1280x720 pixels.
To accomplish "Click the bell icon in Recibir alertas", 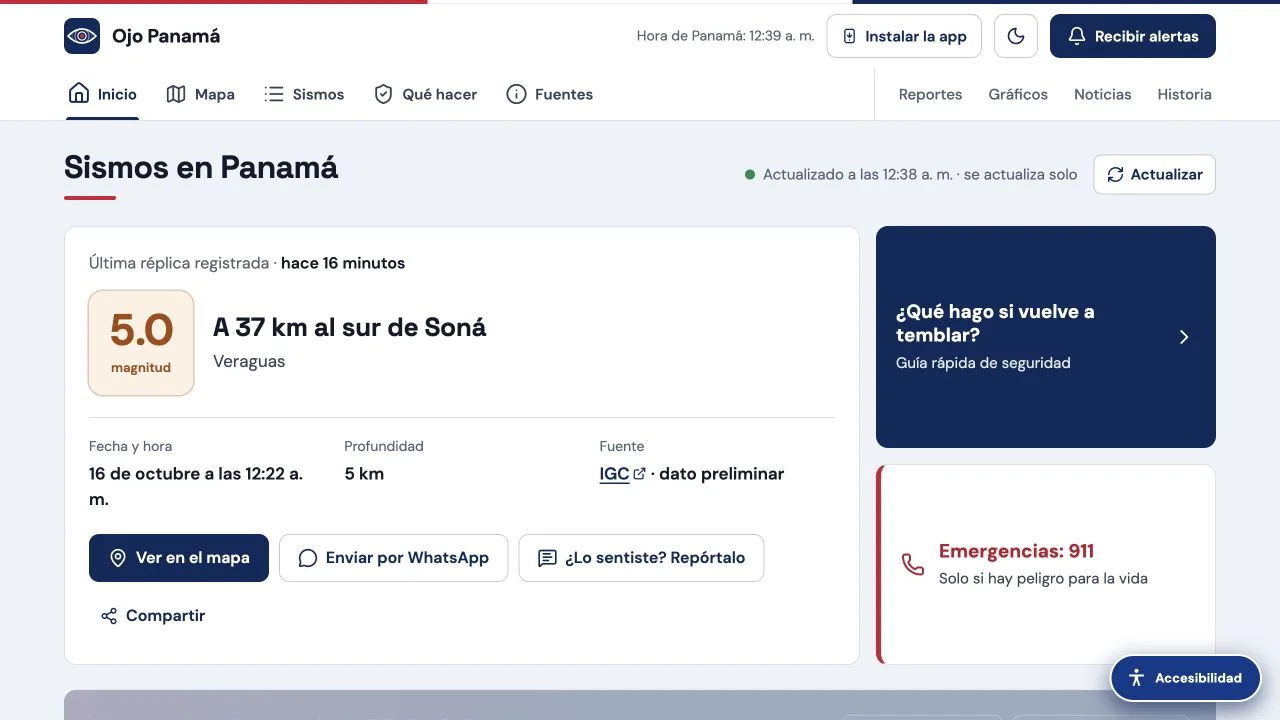I will click(1077, 36).
